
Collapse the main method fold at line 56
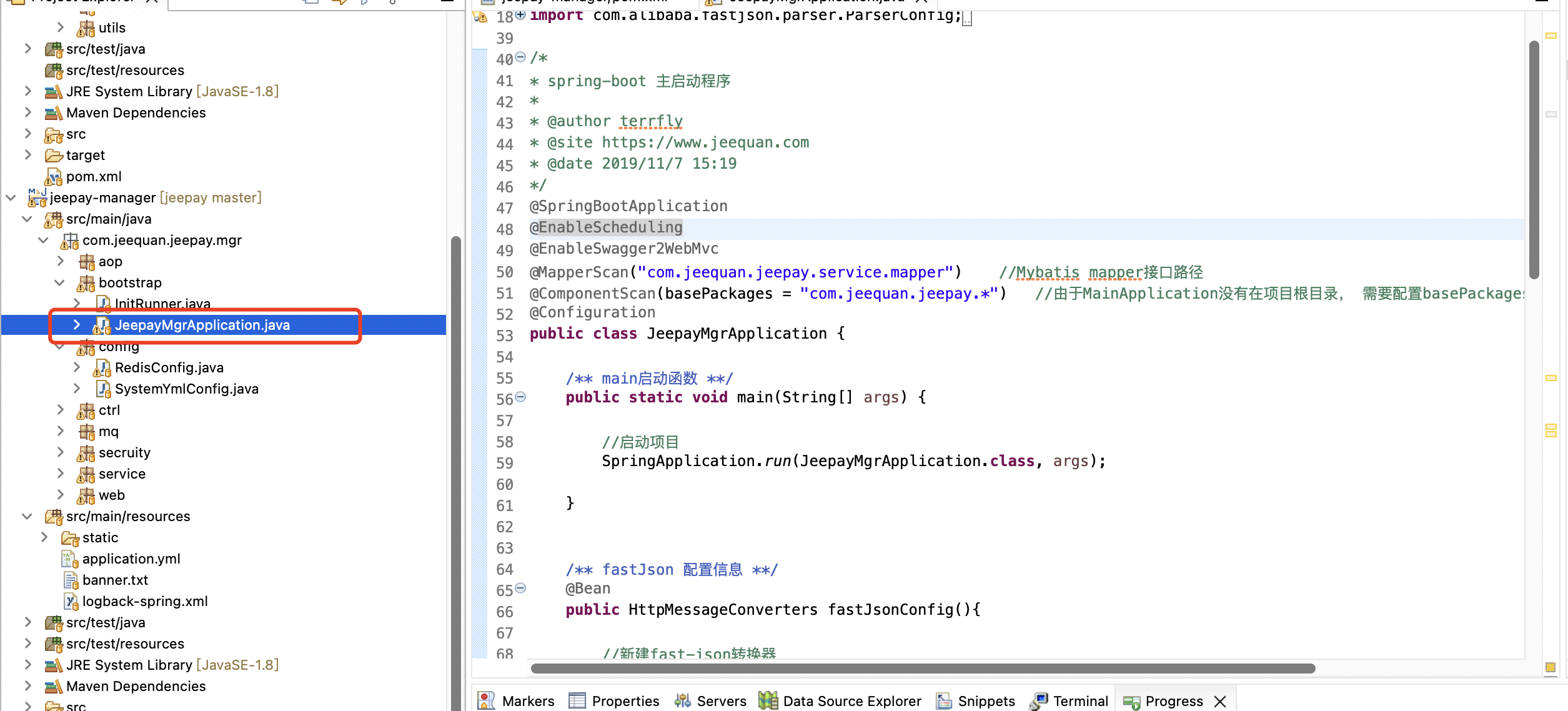click(520, 397)
